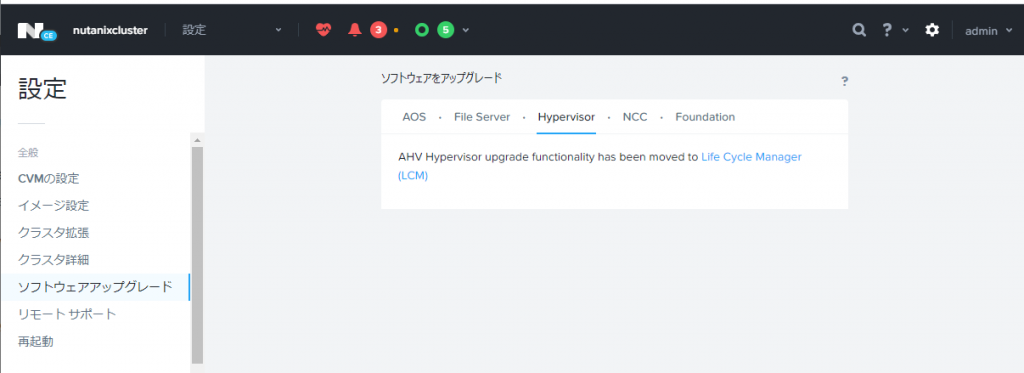Viewport: 1024px width, 373px height.
Task: Open 再起動 in the sidebar
Action: [x=35, y=341]
